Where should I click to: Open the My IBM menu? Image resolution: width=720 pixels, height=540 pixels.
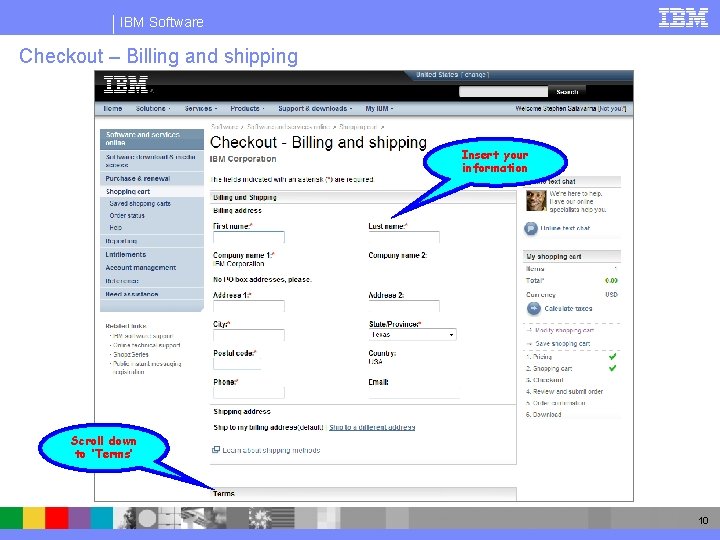[379, 108]
